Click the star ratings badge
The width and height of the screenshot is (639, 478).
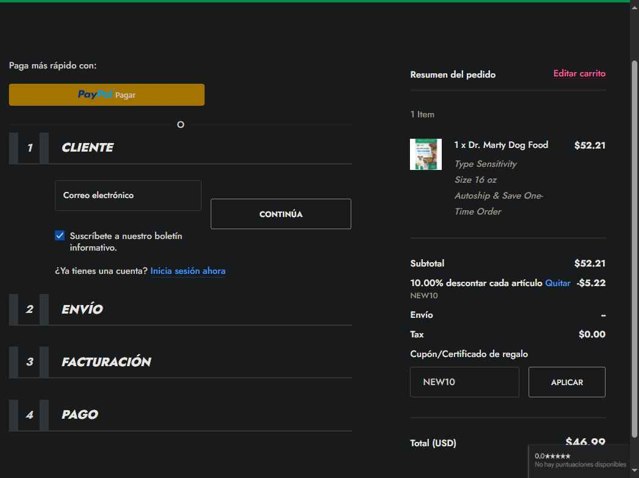point(580,460)
